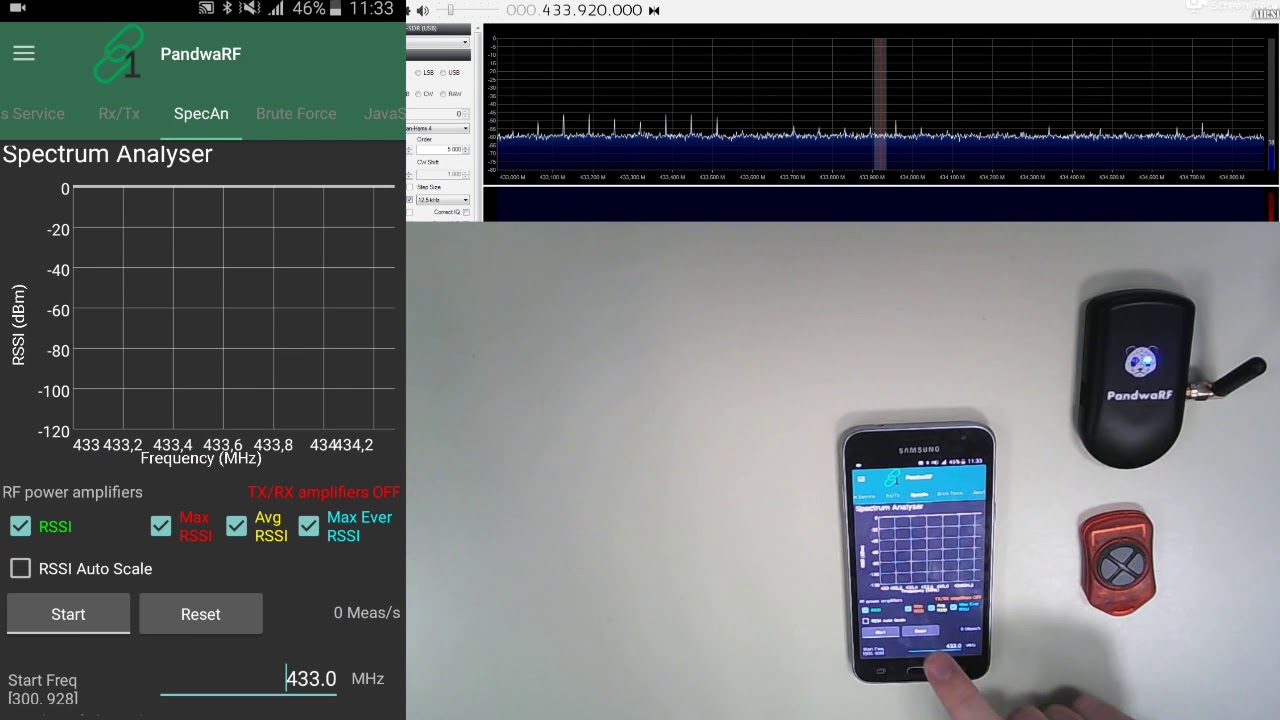Click the red tuning marker in SDR spectrum
Screen dimensions: 1280x720
880,104
